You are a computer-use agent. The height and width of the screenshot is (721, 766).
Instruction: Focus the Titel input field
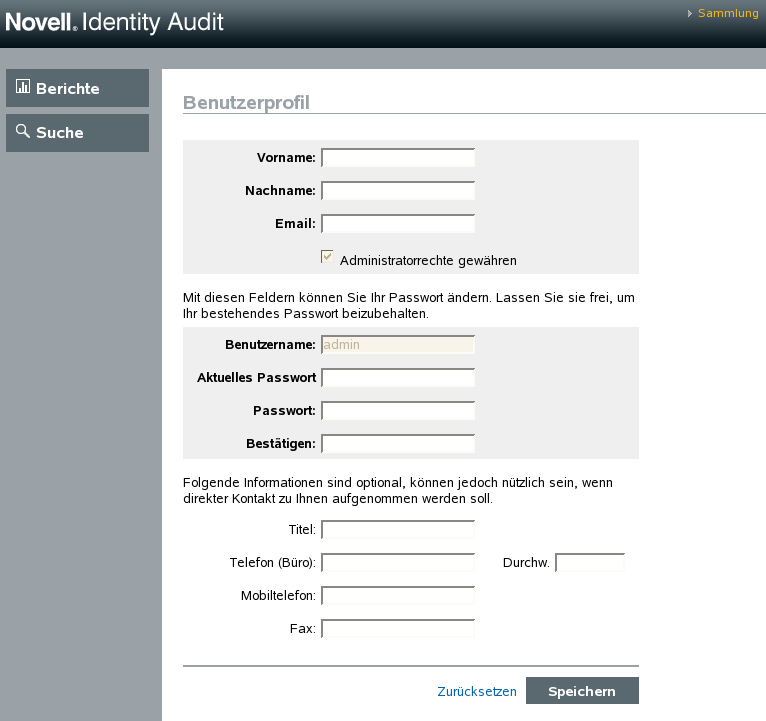[x=398, y=529]
